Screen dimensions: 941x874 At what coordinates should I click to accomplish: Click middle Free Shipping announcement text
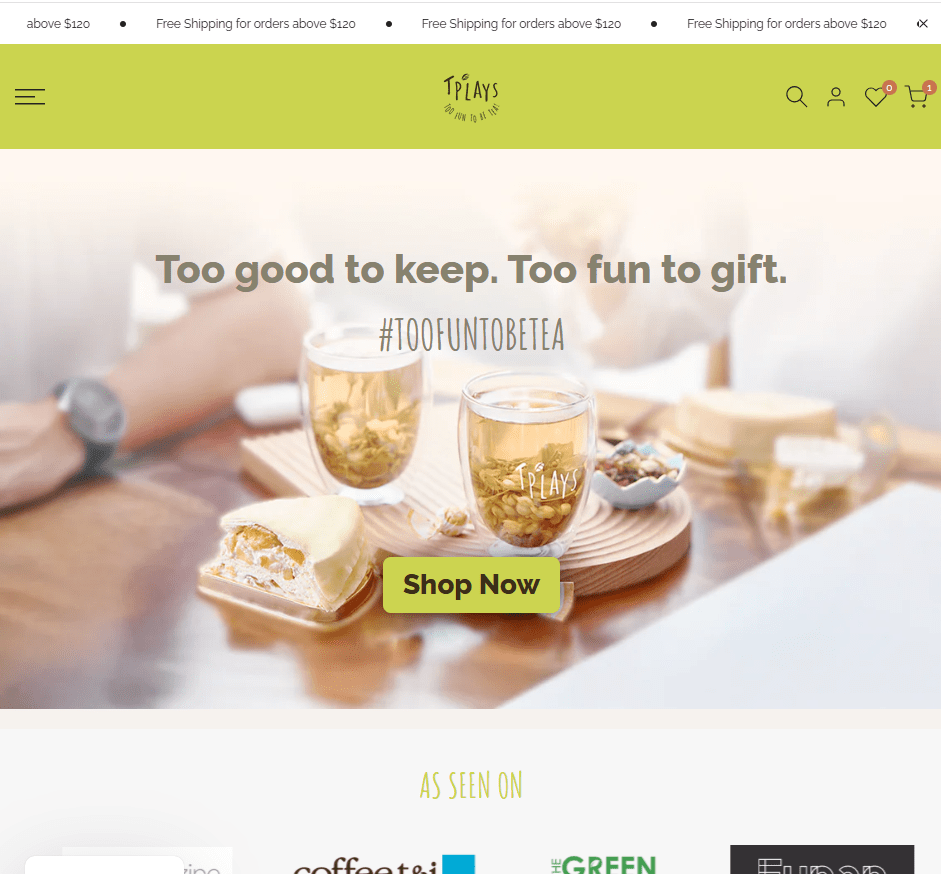coord(521,23)
